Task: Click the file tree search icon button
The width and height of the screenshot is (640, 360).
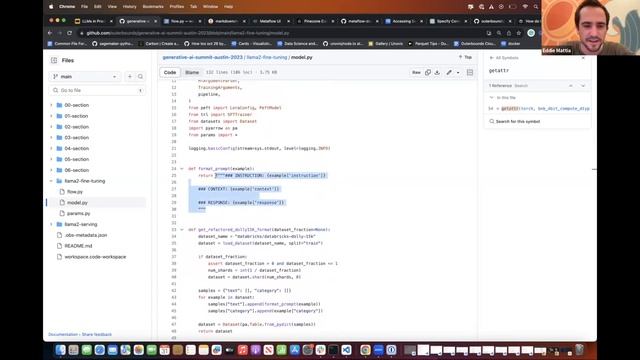Action: click(140, 76)
